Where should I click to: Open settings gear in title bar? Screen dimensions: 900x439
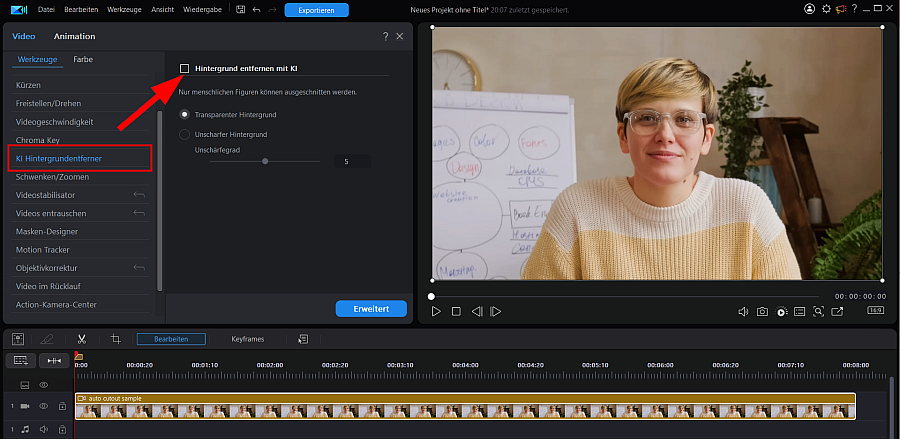point(827,9)
